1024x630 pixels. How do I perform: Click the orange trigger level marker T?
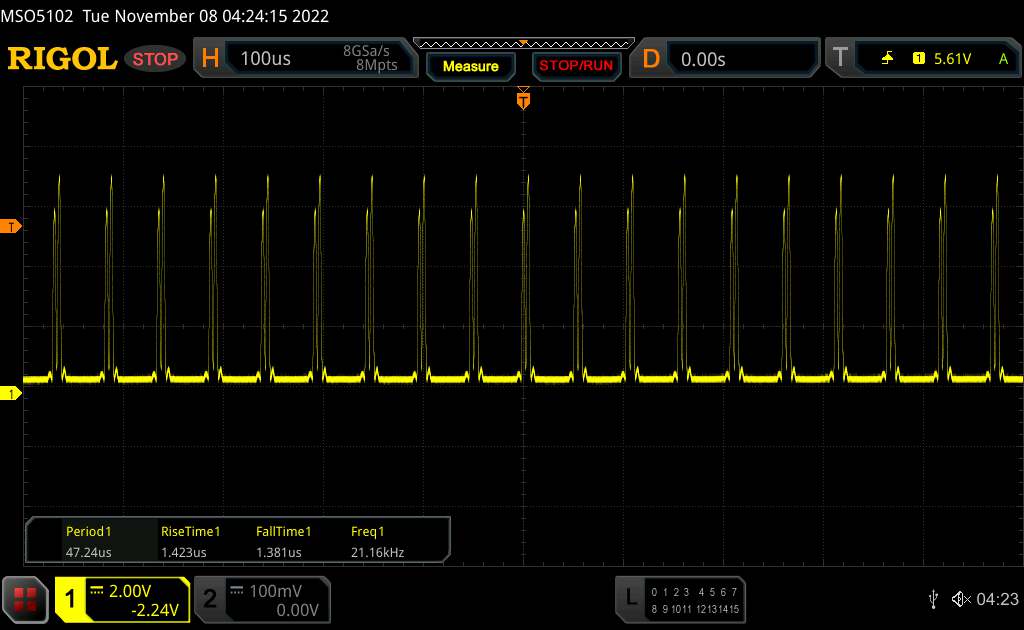(x=11, y=227)
